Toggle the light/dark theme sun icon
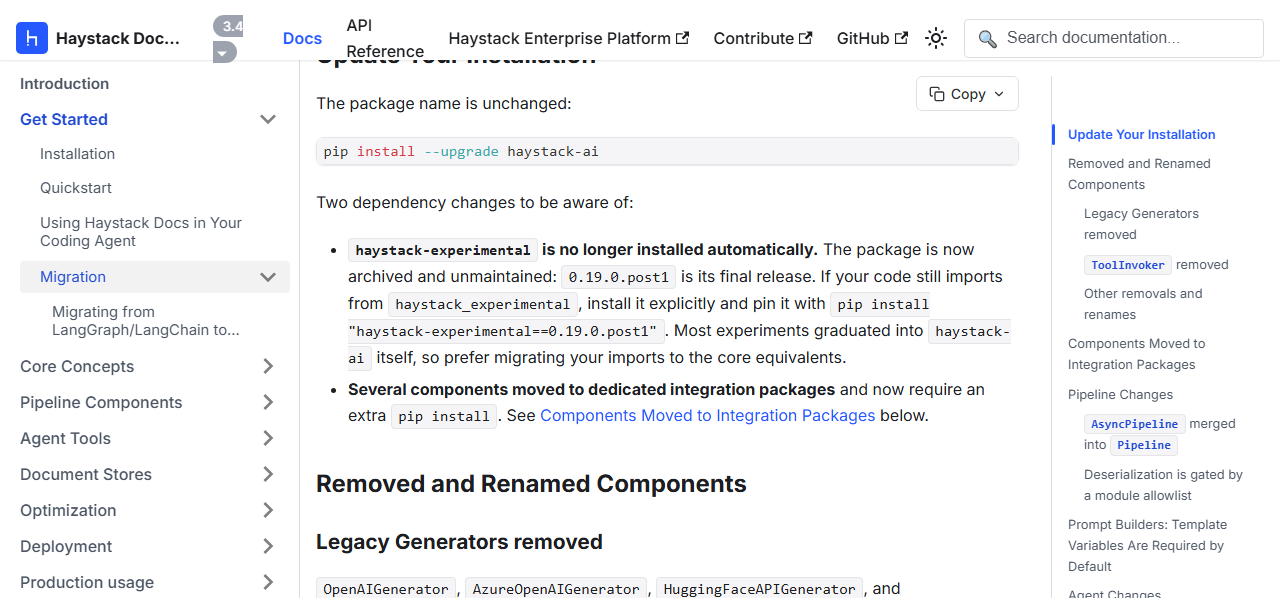This screenshot has width=1280, height=598. [936, 38]
